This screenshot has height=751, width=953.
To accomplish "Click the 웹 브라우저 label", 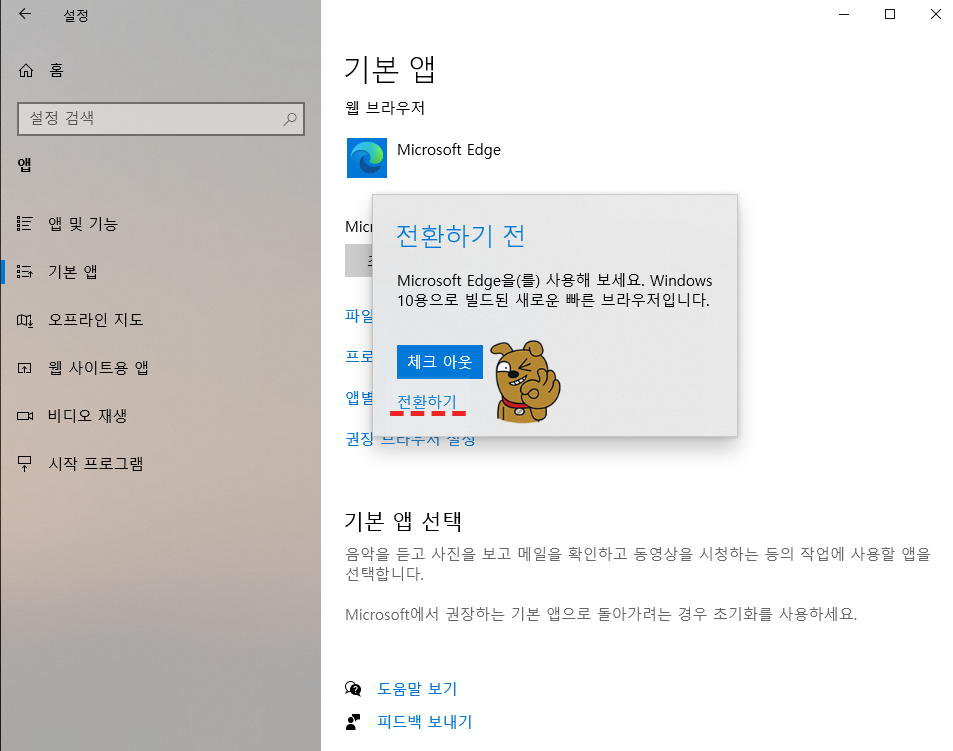I will coord(385,108).
